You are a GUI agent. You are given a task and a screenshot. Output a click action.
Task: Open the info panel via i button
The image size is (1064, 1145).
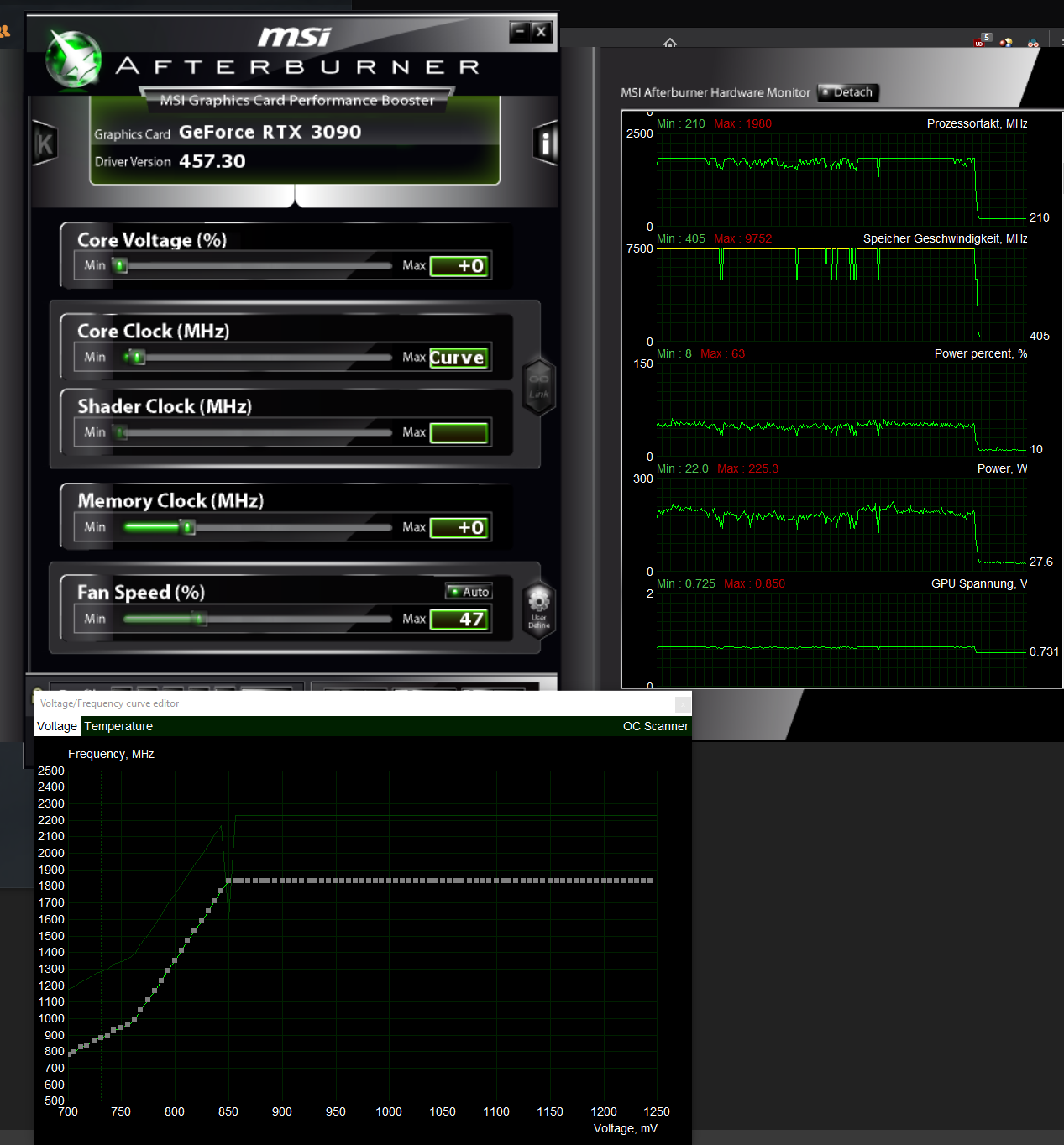click(x=546, y=144)
